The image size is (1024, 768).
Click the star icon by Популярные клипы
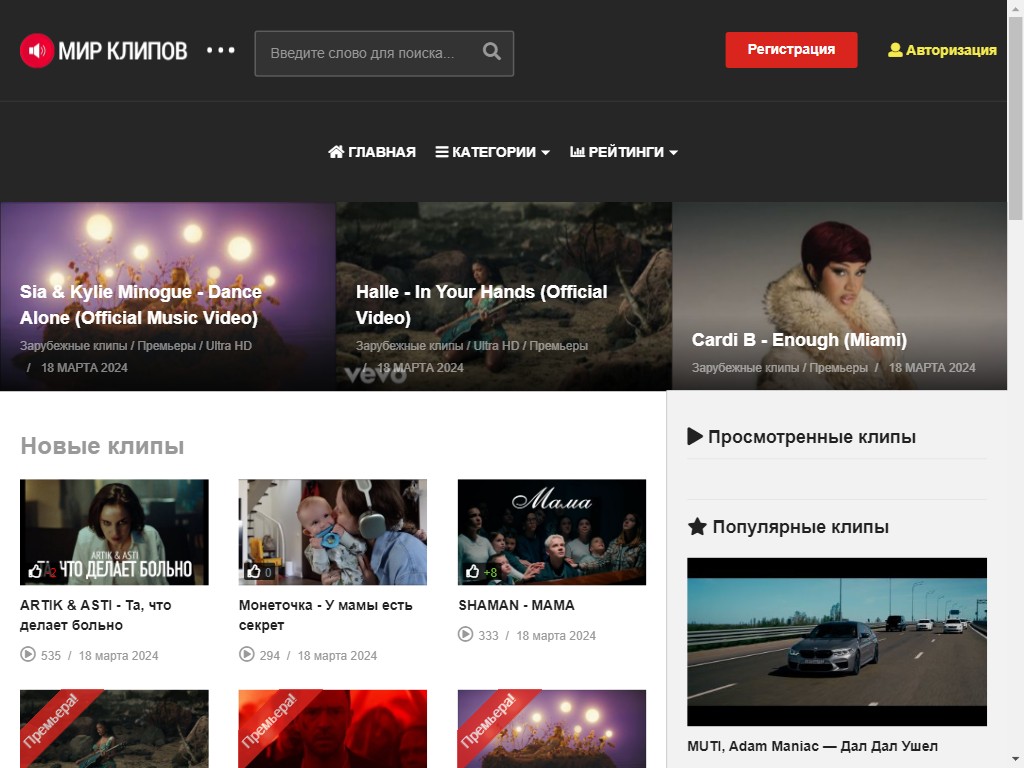click(697, 526)
